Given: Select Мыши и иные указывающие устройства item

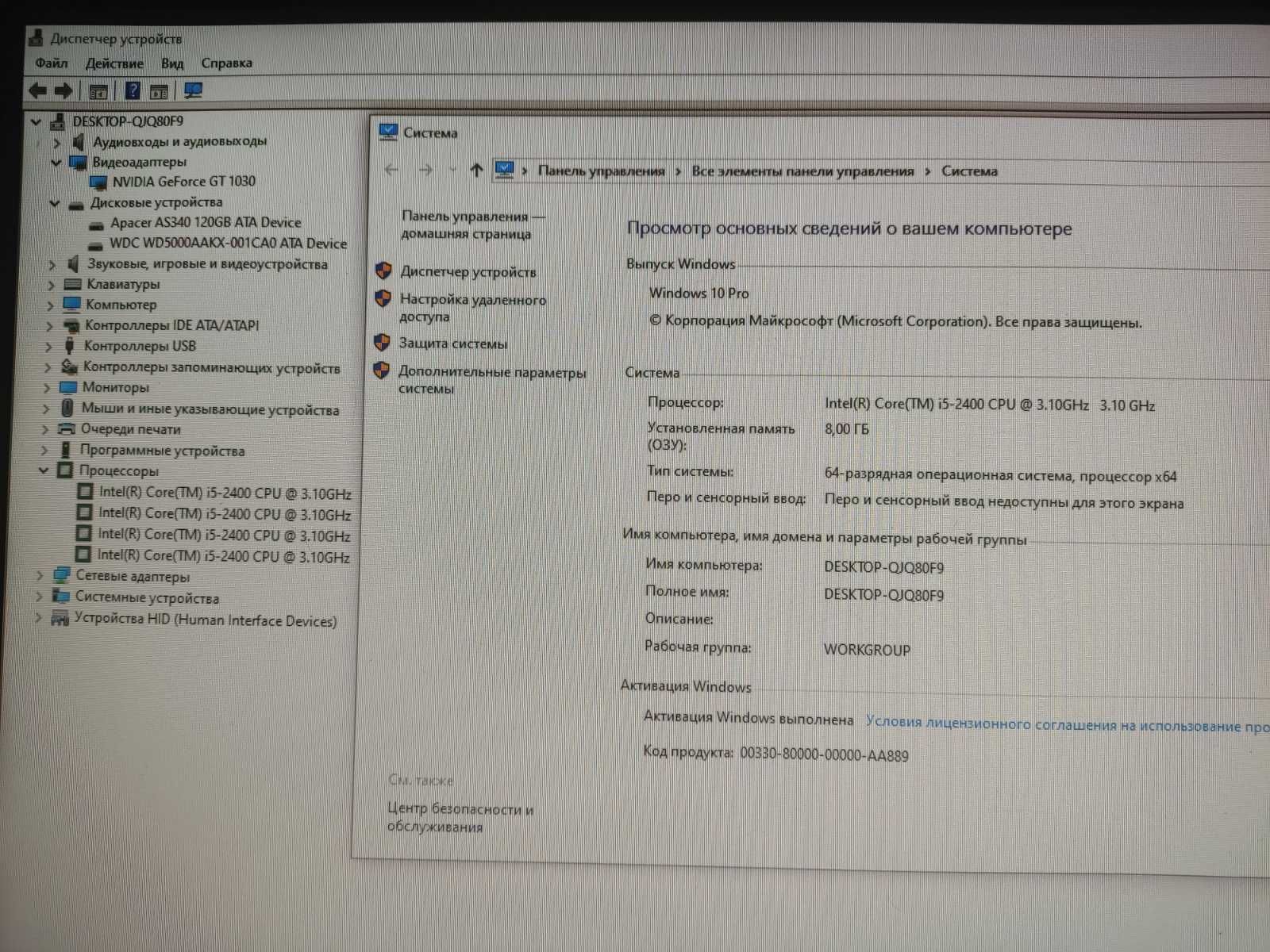Looking at the screenshot, I should [x=210, y=409].
